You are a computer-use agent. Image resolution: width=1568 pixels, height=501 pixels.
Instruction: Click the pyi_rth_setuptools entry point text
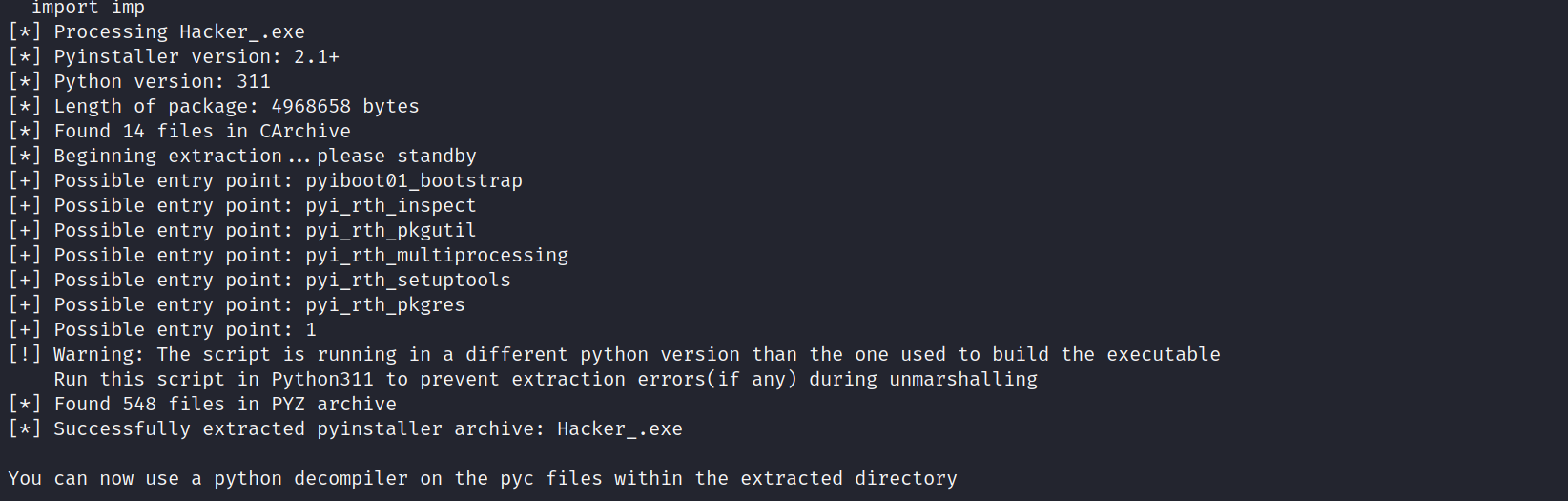[408, 281]
